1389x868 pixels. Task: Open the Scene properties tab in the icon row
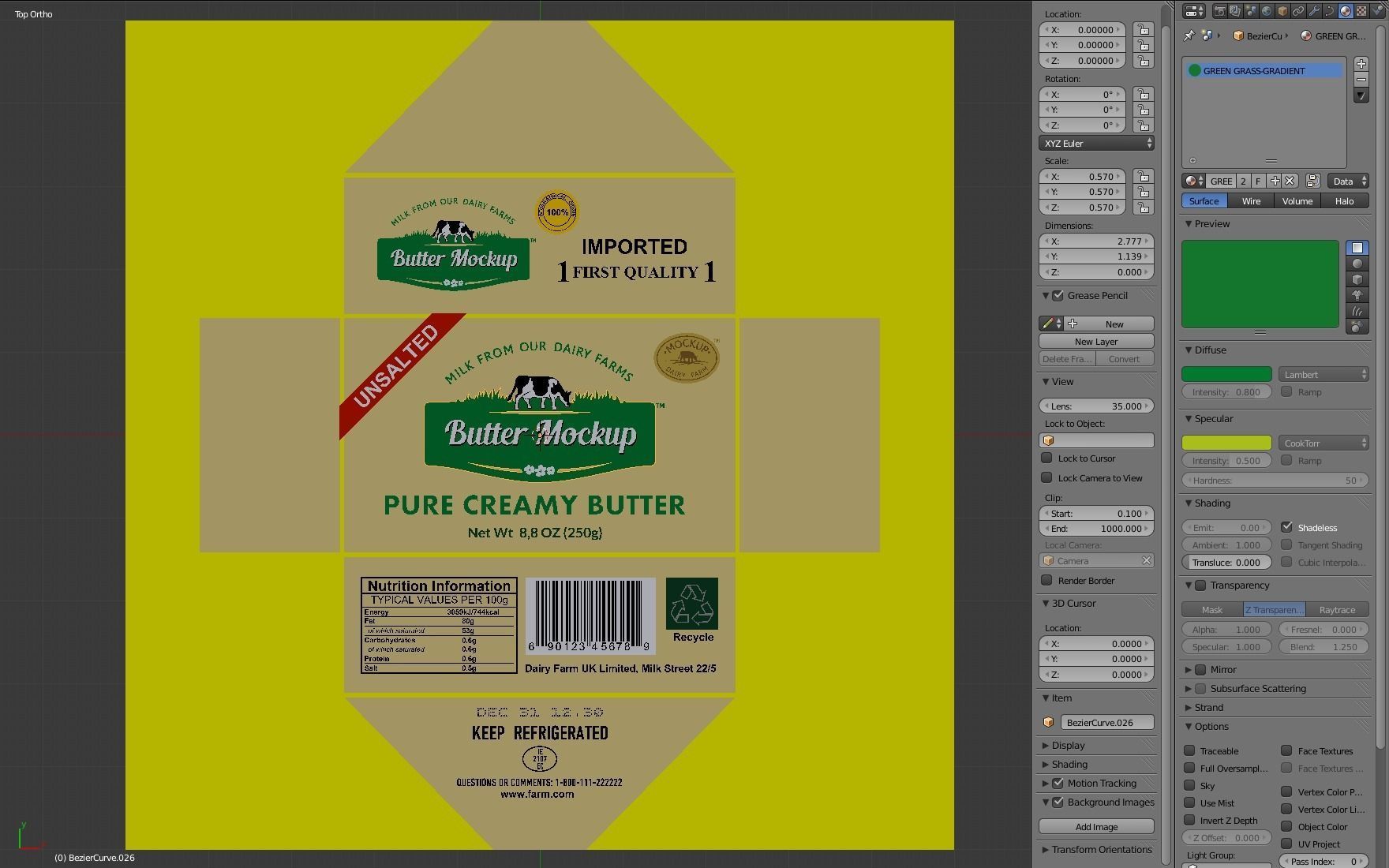tap(1251, 11)
